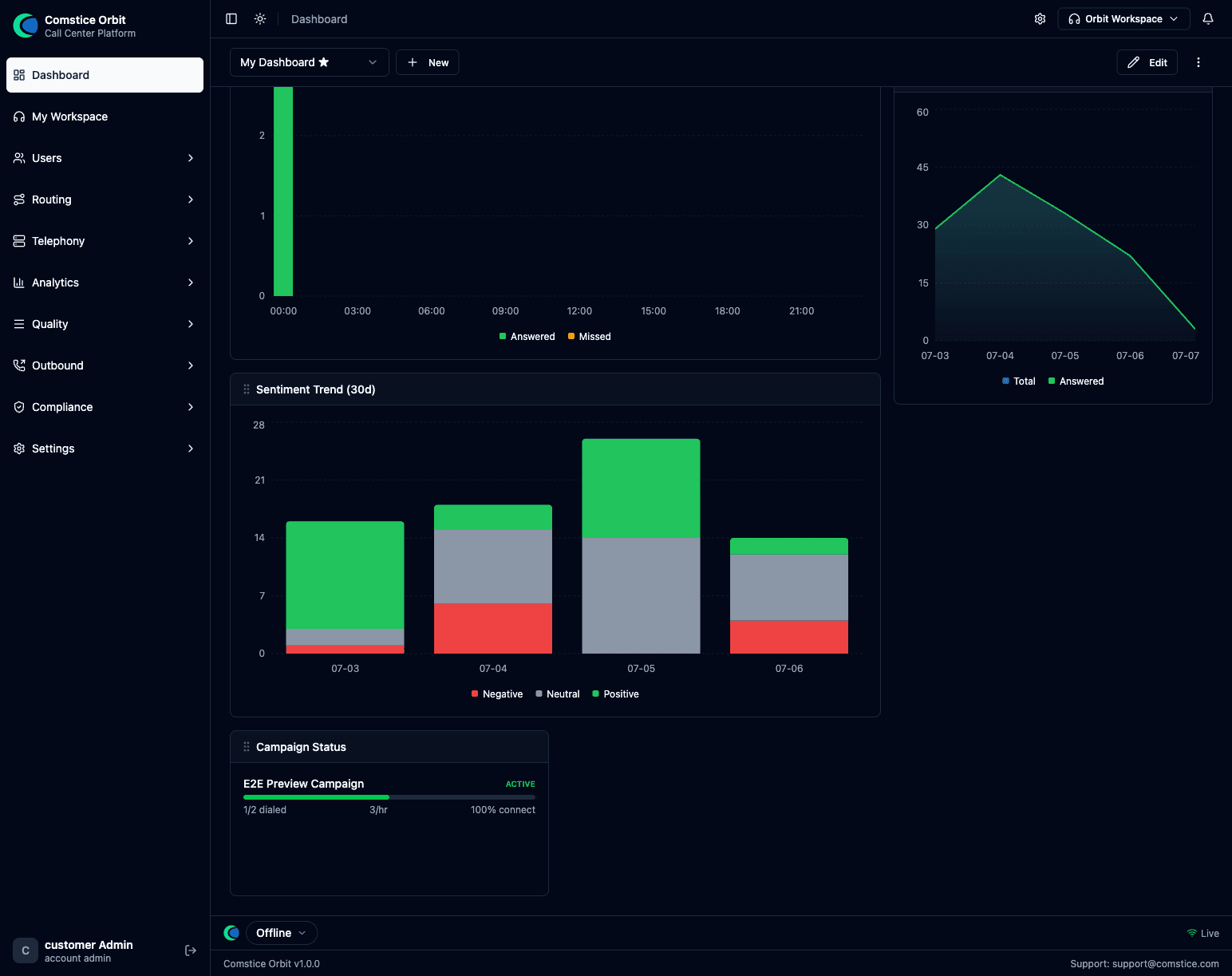Toggle the sidebar panel icon
The height and width of the screenshot is (976, 1232).
(x=231, y=19)
